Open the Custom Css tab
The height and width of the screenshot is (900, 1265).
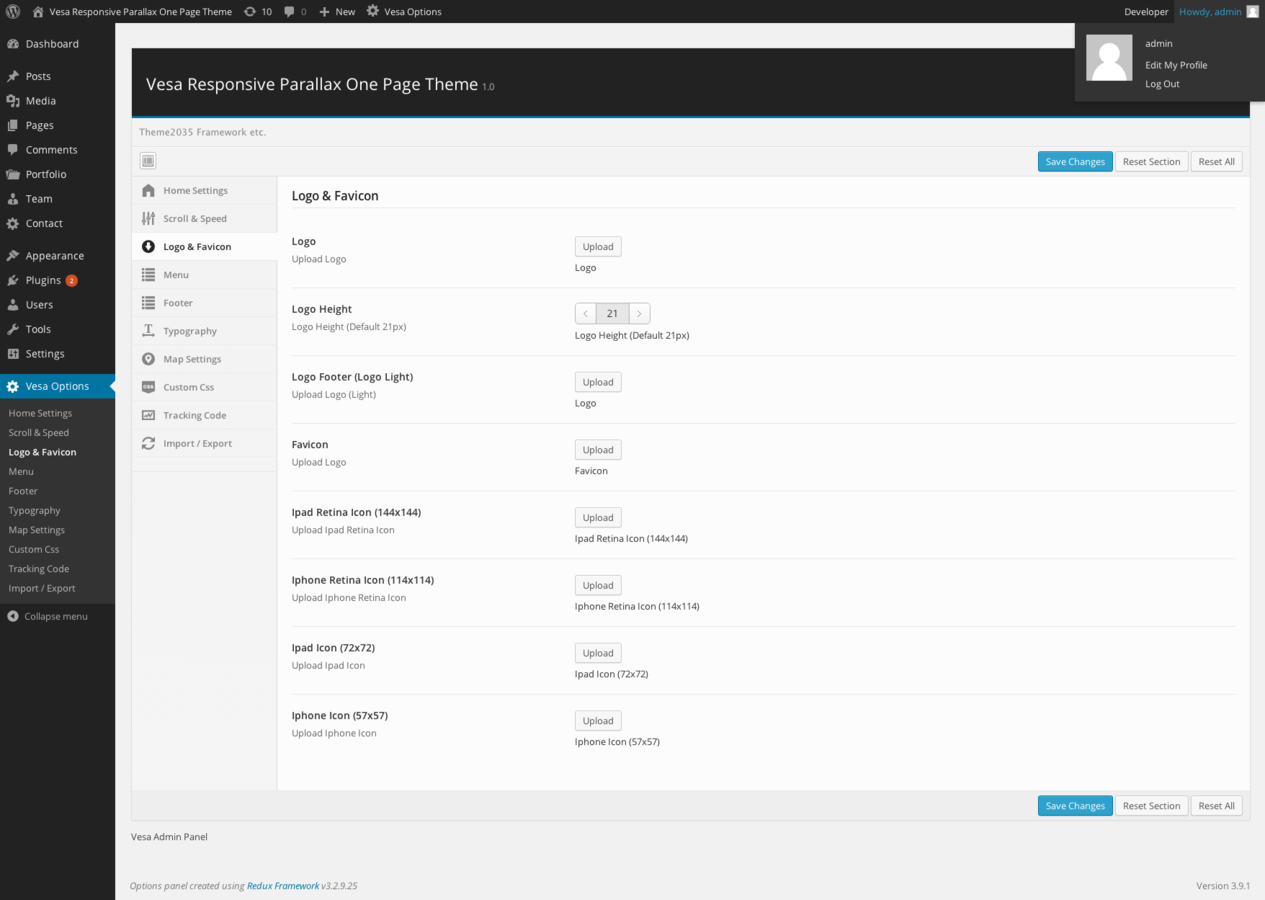point(204,387)
